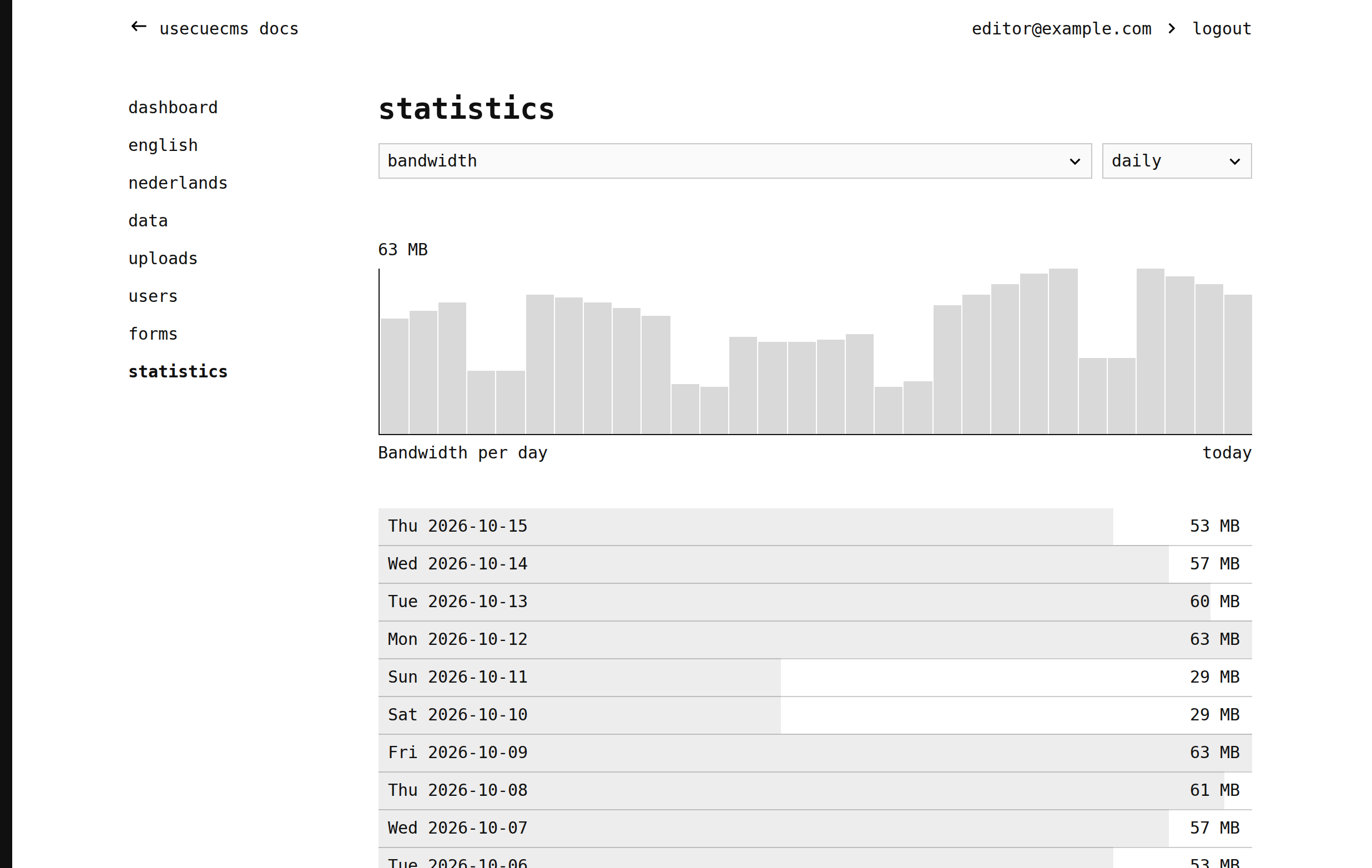Select the Wed 2026-10-14 row
This screenshot has height=868, width=1372.
pos(815,564)
